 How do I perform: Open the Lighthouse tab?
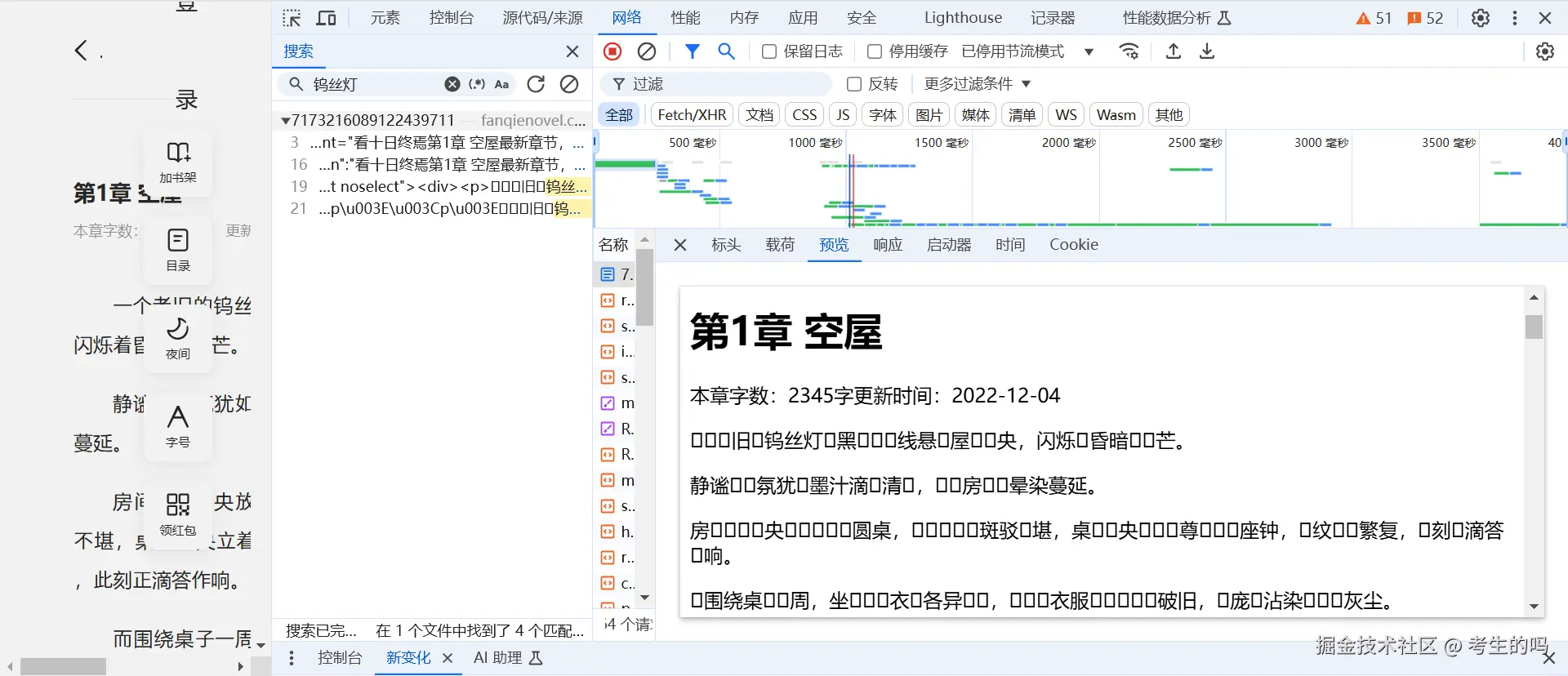point(963,18)
